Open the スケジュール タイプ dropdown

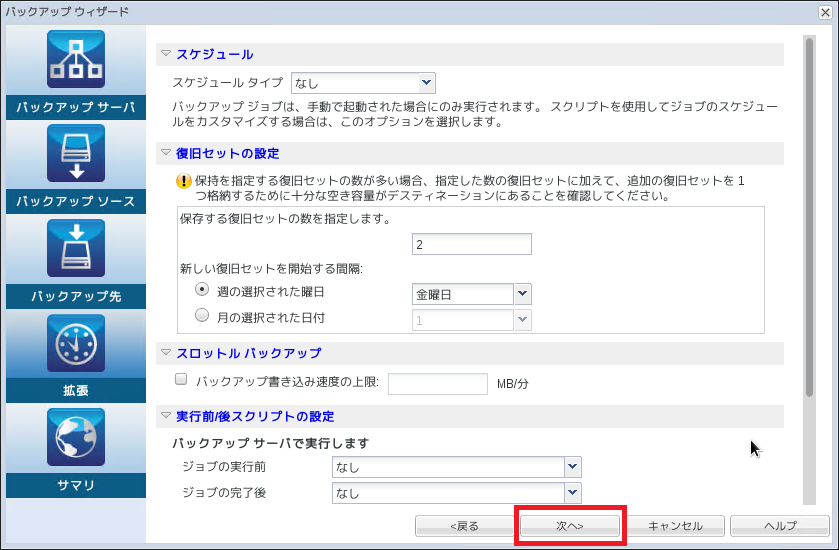pos(363,83)
